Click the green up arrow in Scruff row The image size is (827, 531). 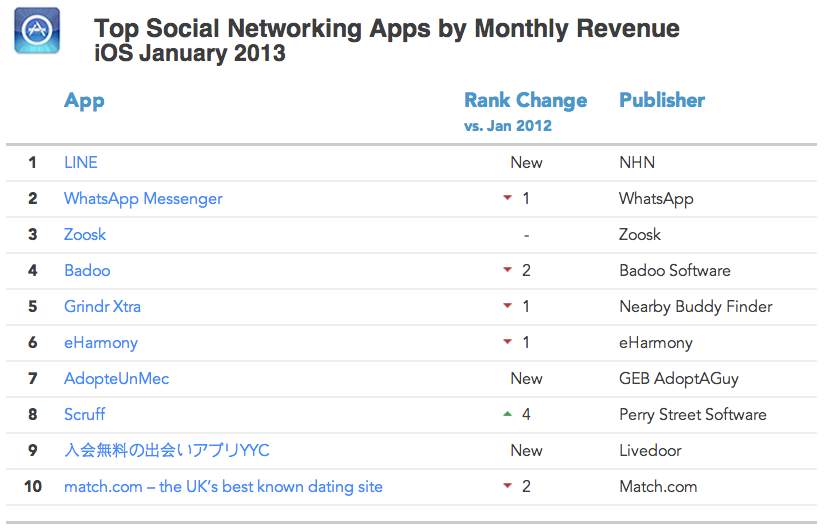coord(507,415)
